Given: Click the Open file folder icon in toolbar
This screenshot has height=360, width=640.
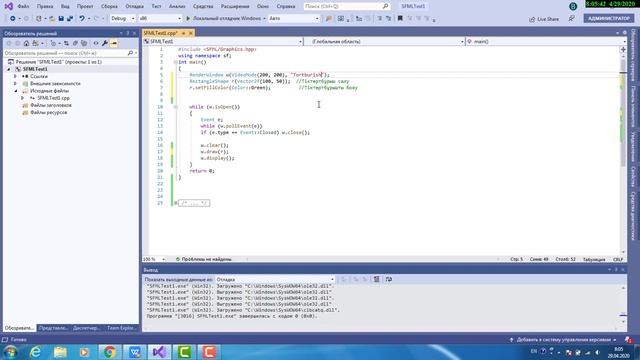Looking at the screenshot, I should (52, 18).
